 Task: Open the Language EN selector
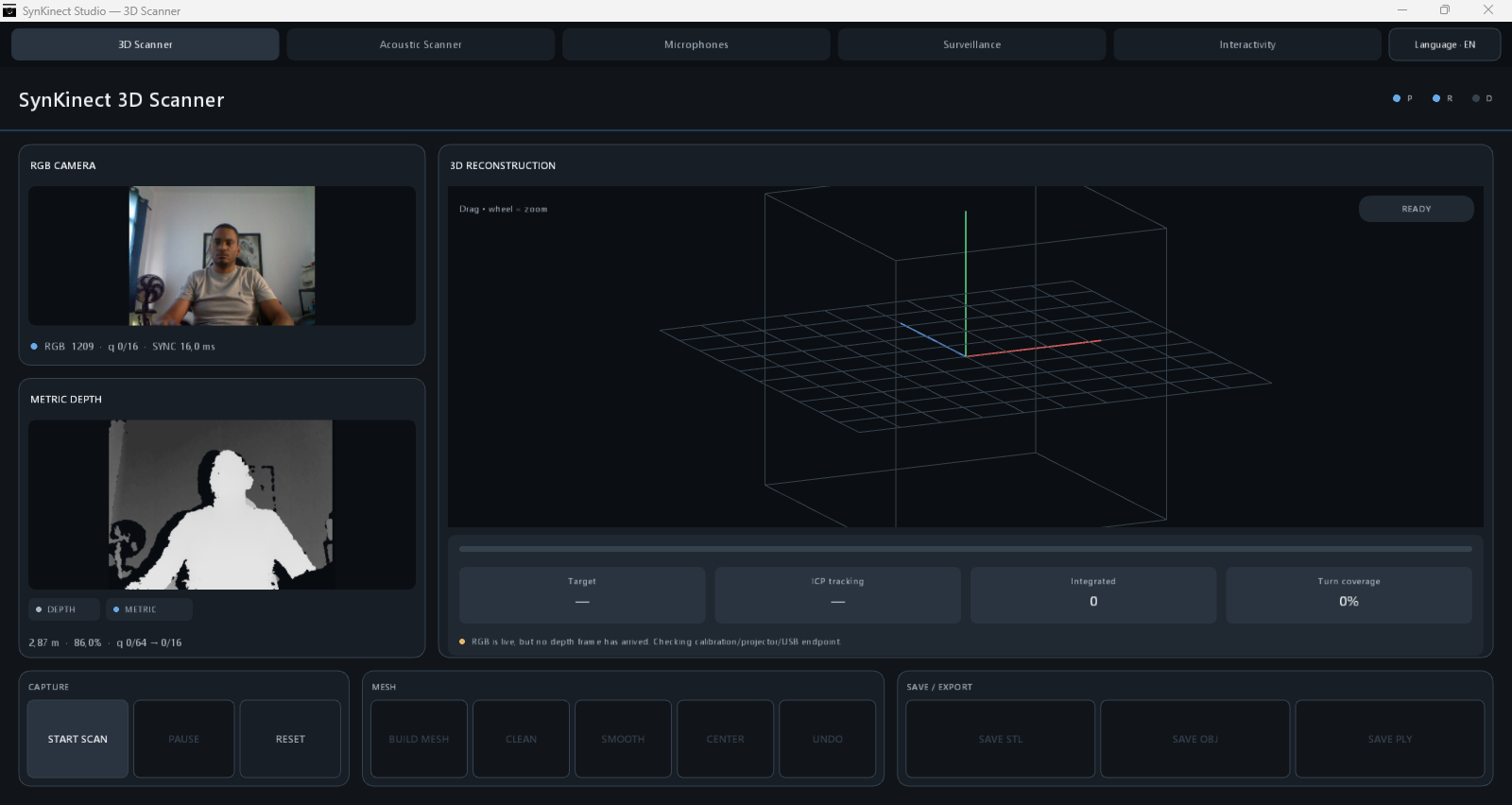pos(1444,44)
